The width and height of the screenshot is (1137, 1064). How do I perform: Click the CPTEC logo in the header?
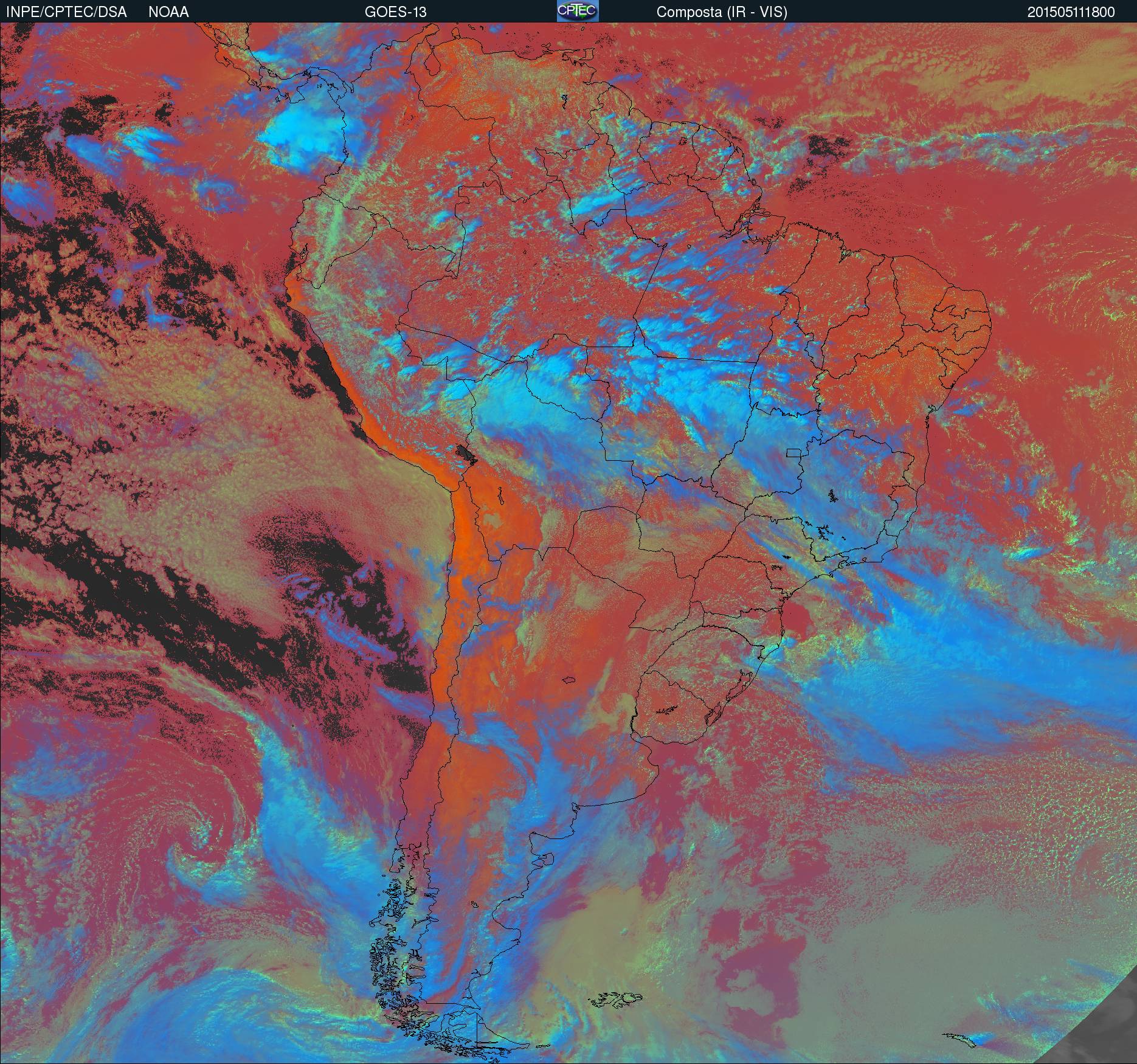point(578,11)
